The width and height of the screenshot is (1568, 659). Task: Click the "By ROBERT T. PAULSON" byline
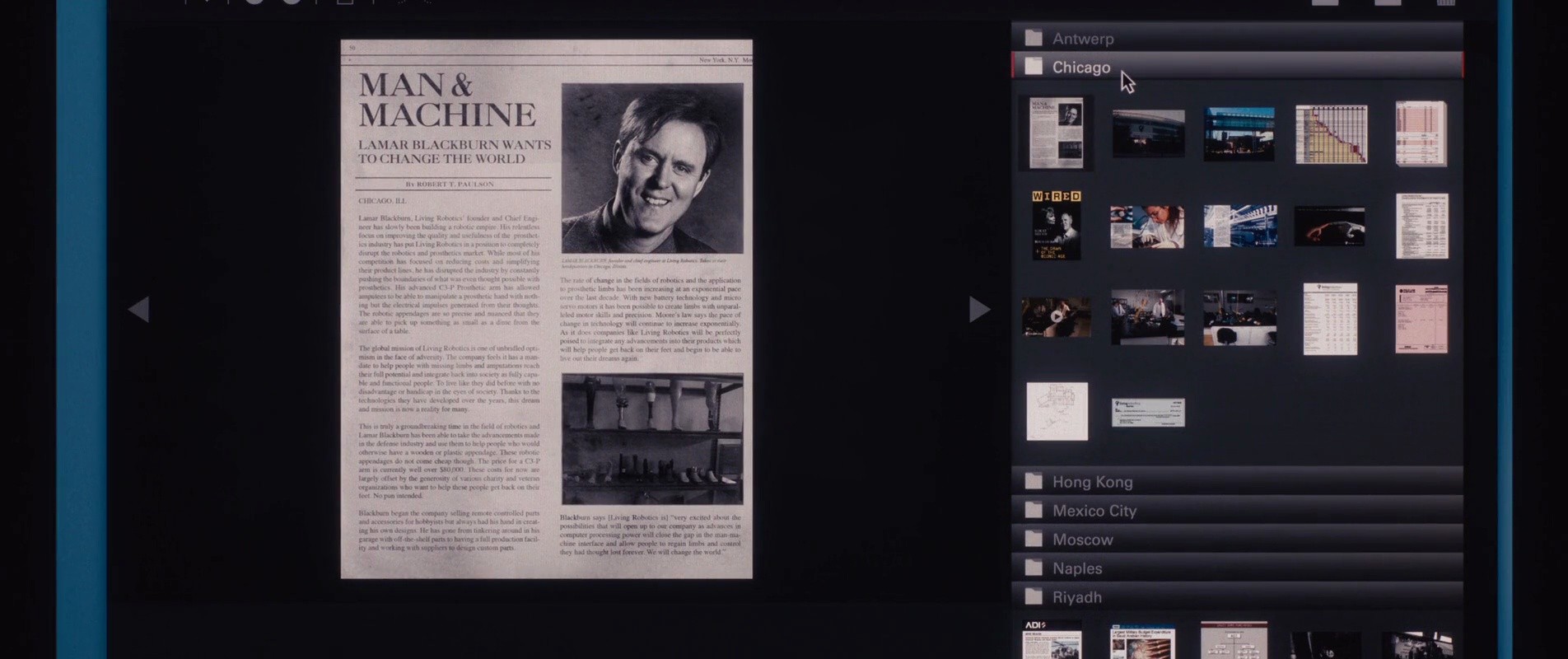[450, 185]
